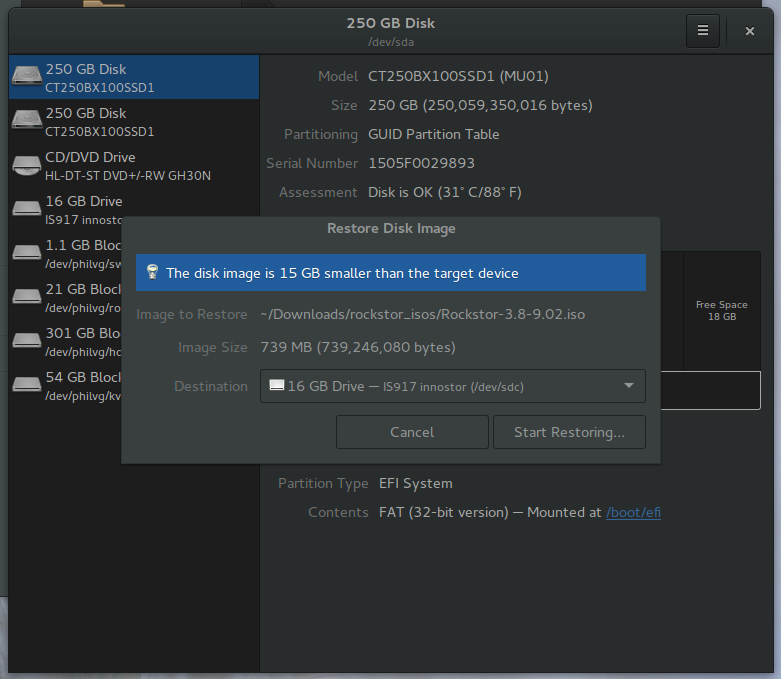Open the /boot/efi mount point link

pyautogui.click(x=633, y=512)
